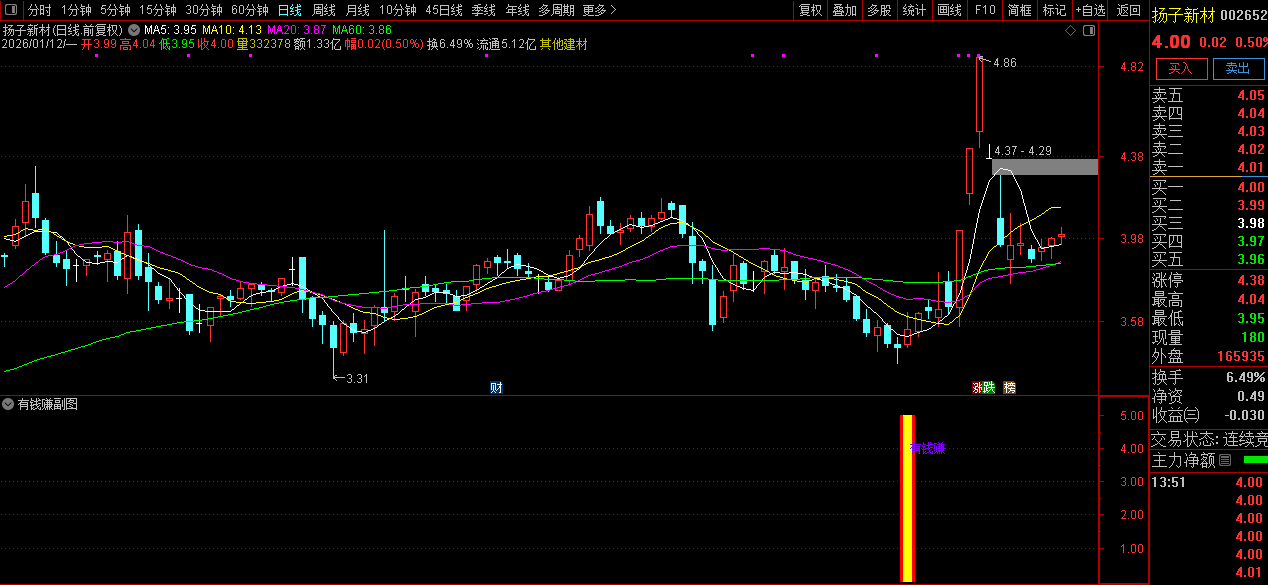Open the 更多 periods dropdown
Viewport: 1268px width, 585px height.
[x=598, y=10]
